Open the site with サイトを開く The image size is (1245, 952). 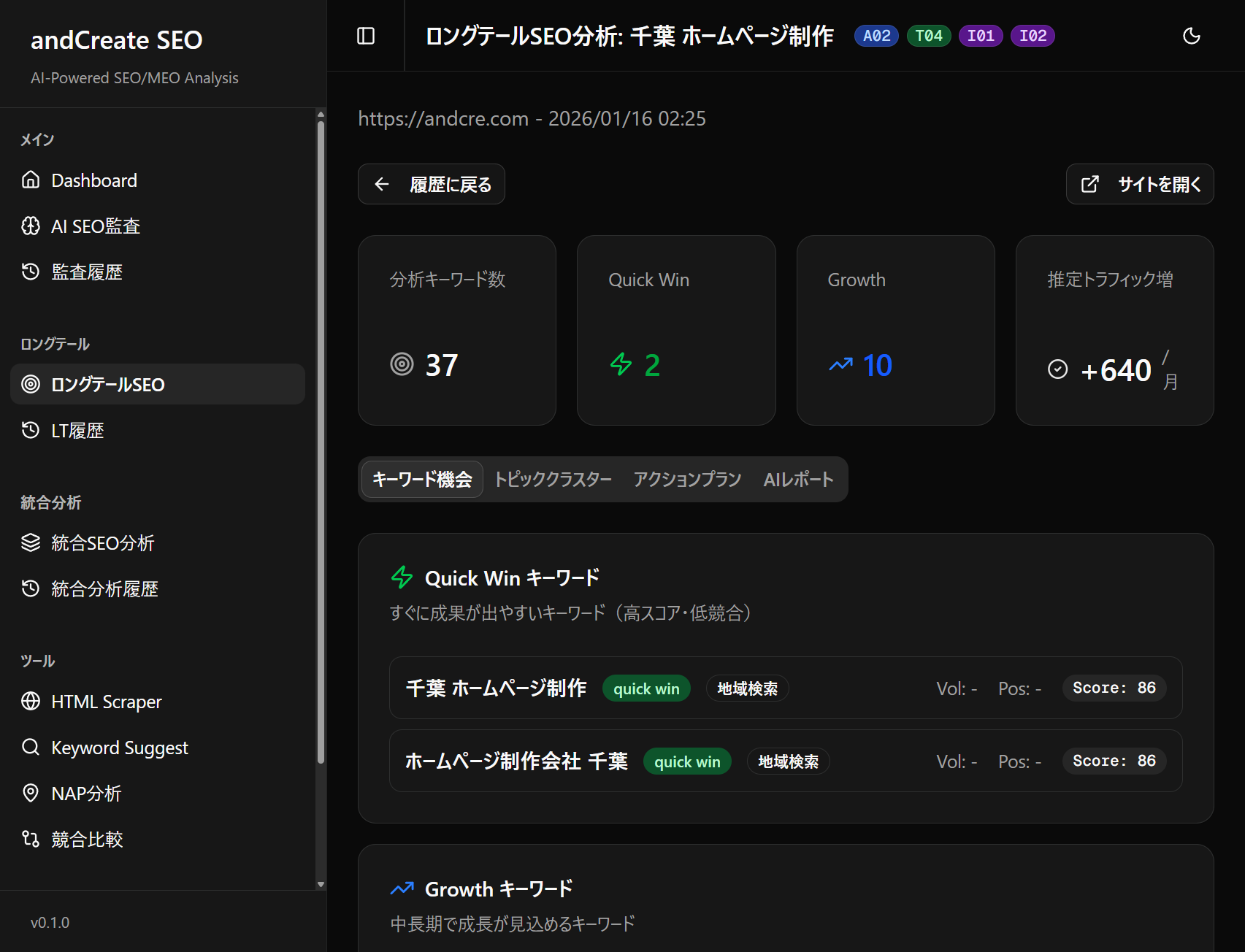[1140, 184]
